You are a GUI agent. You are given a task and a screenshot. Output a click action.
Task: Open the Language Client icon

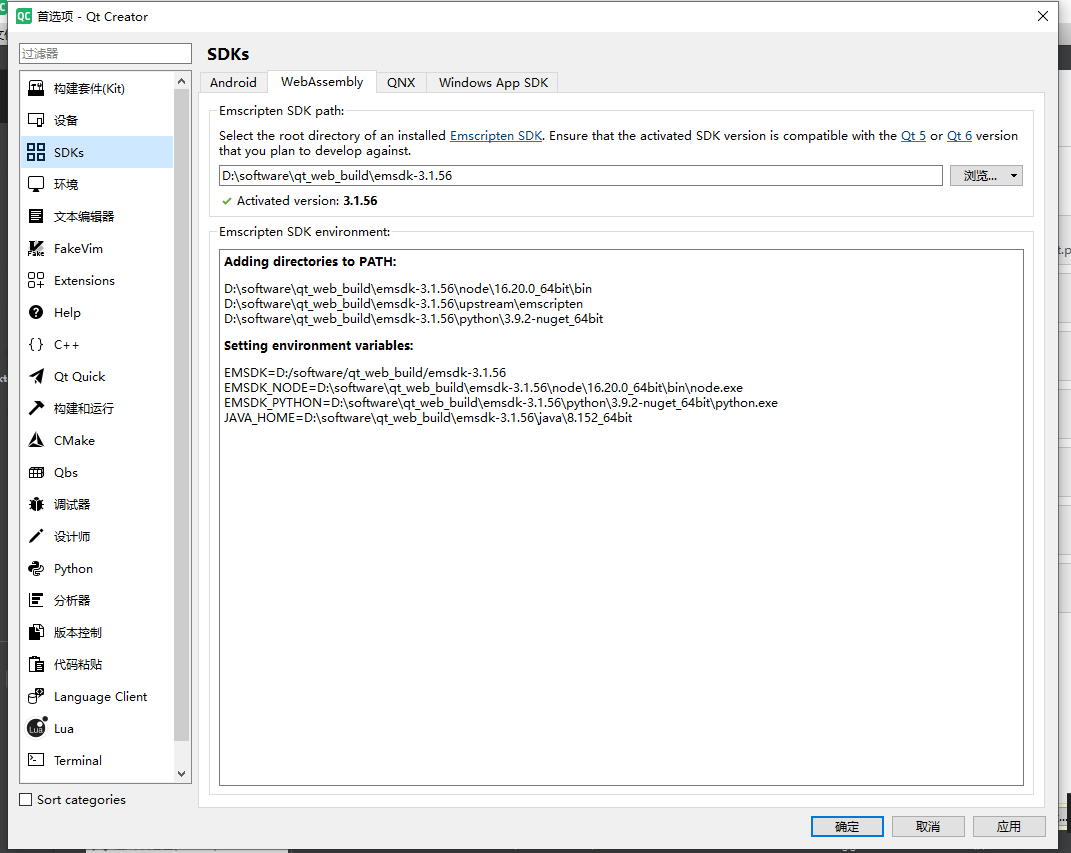pos(36,696)
